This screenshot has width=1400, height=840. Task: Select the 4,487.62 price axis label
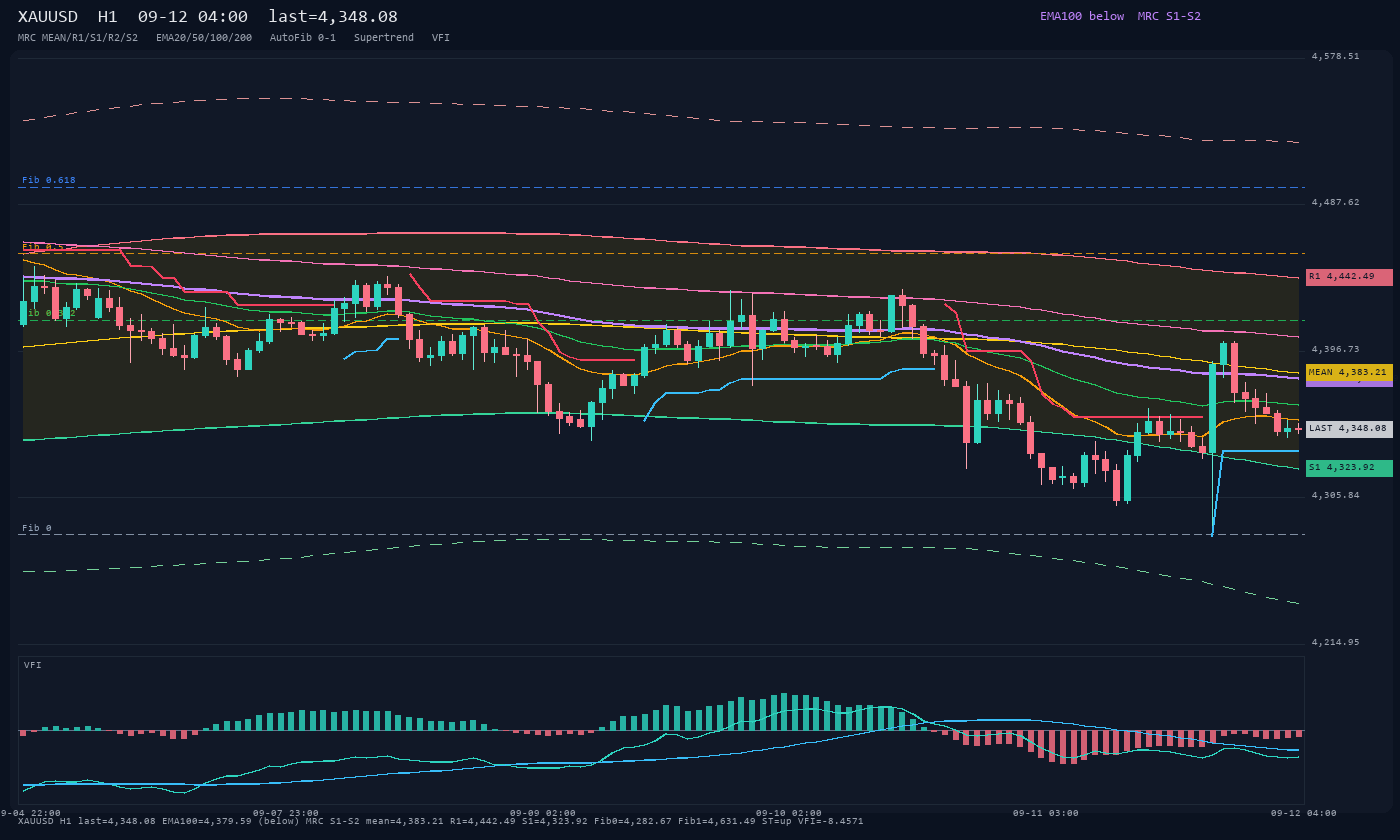[1335, 202]
